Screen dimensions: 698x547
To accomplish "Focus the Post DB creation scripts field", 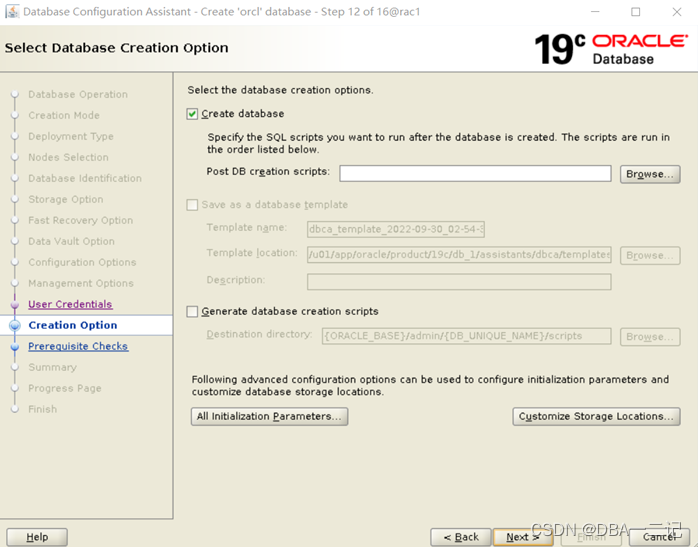I will 475,174.
